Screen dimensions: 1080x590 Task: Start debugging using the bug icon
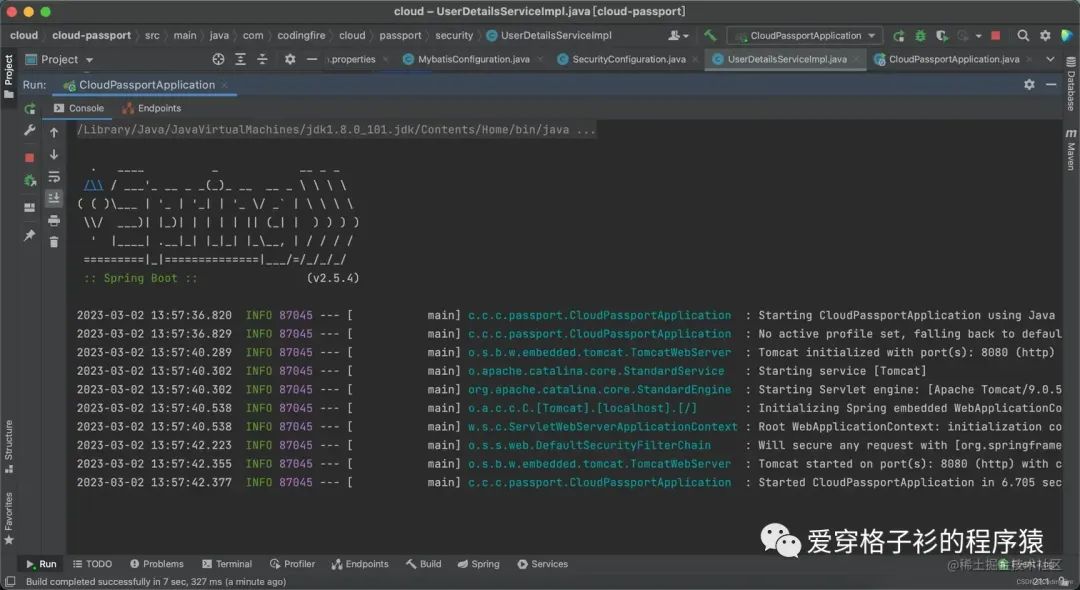(920, 35)
